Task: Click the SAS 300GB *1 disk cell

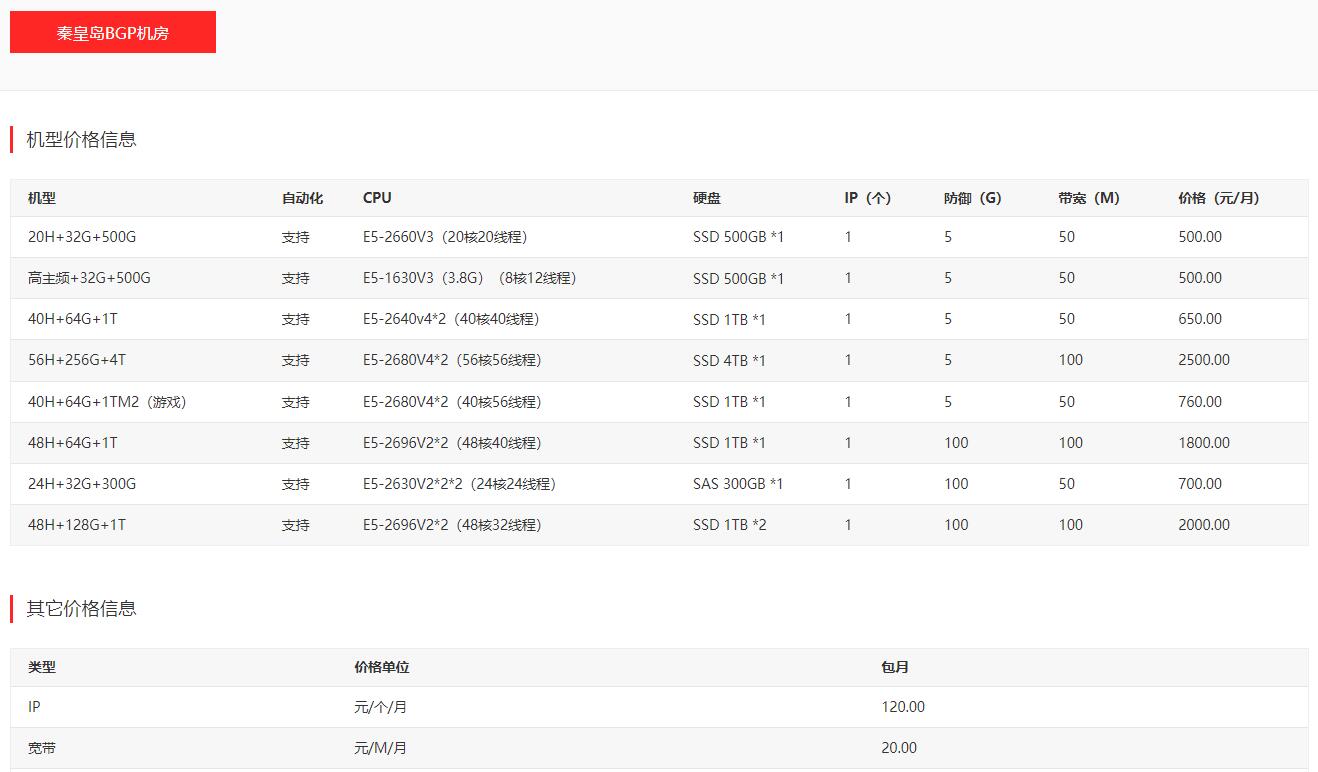Action: point(738,484)
